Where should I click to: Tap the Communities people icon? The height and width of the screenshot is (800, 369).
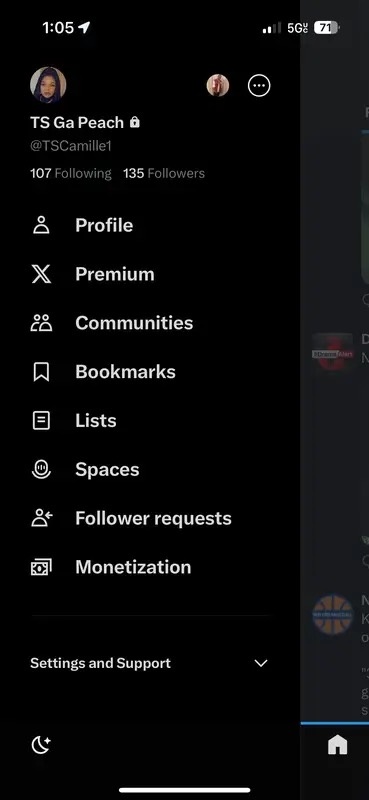[41, 323]
